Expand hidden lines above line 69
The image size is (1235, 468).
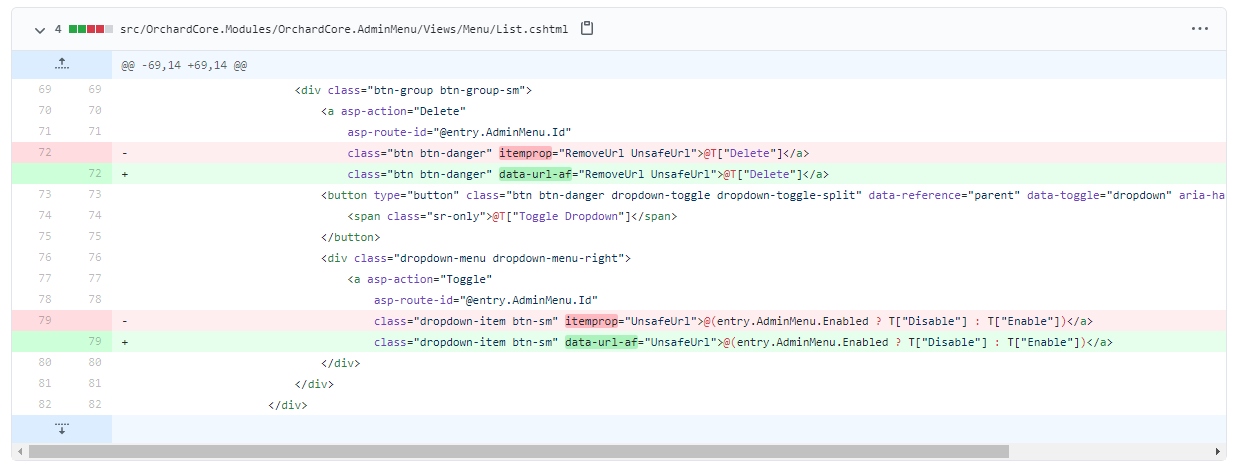(62, 65)
